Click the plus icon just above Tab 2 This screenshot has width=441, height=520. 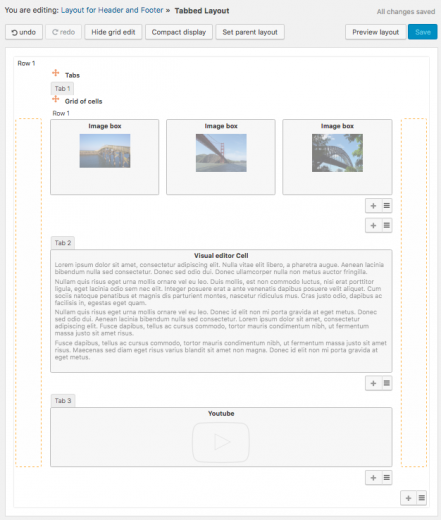373,226
